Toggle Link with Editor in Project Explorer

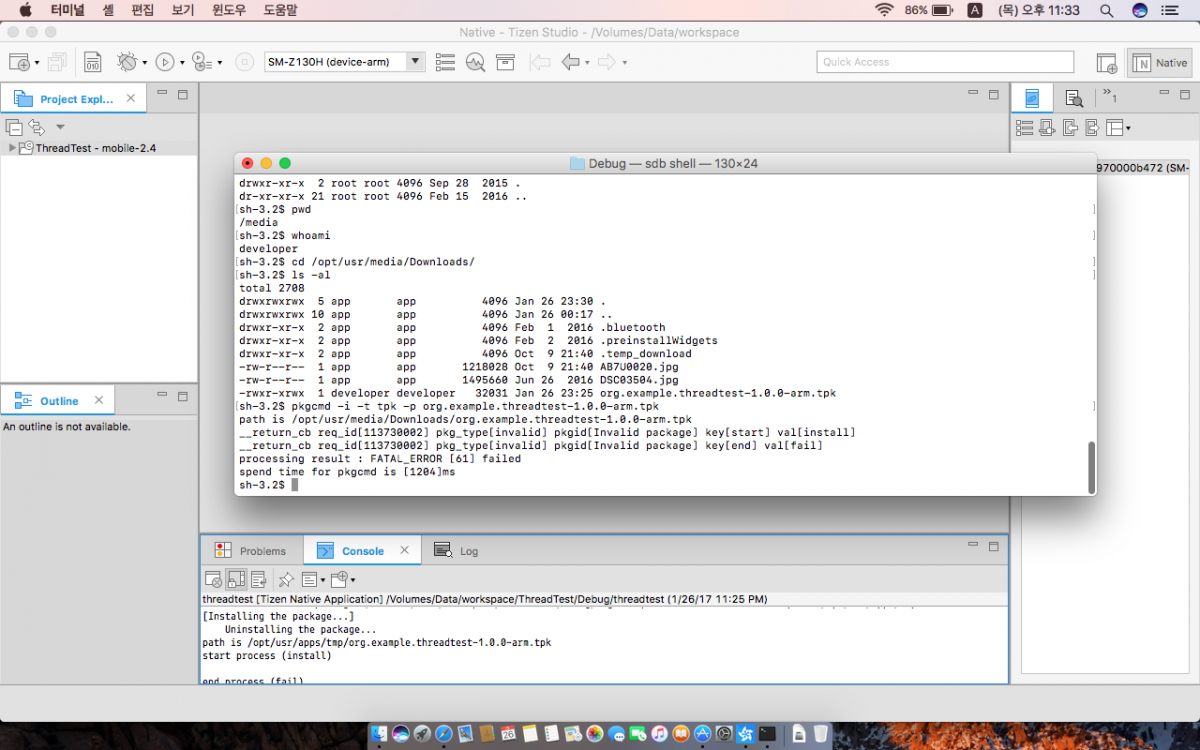[36, 127]
